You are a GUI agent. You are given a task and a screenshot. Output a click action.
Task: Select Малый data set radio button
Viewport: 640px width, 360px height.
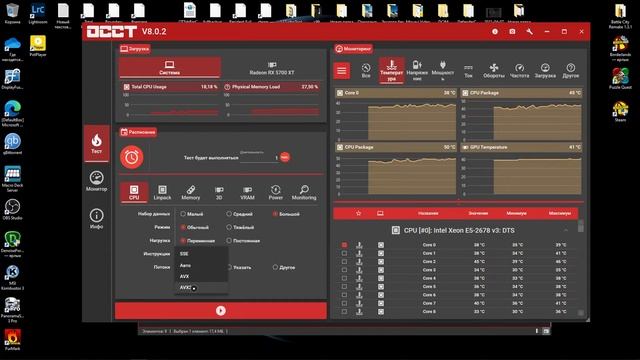(x=183, y=214)
